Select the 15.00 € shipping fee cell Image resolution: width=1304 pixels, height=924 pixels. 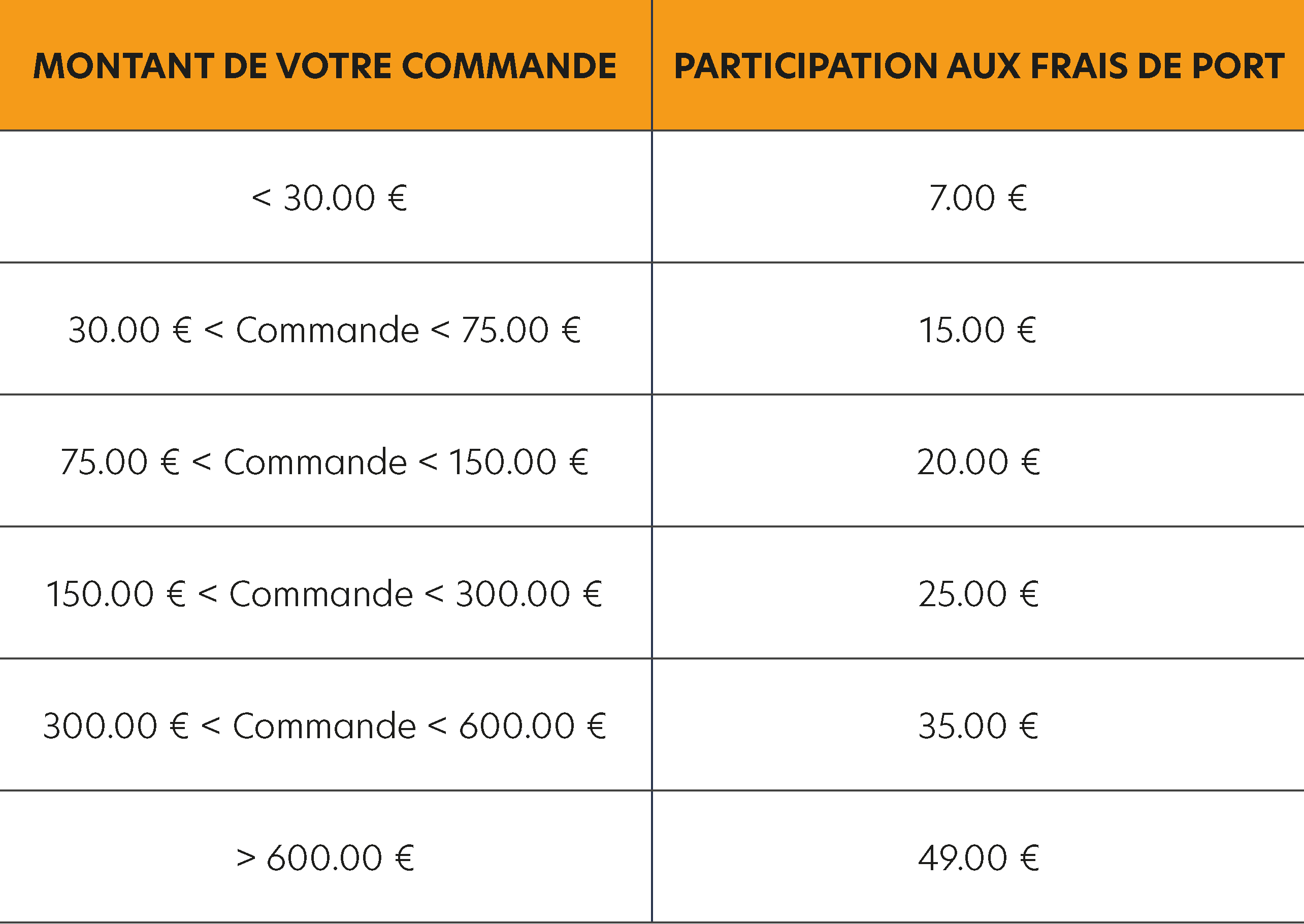[x=978, y=330]
